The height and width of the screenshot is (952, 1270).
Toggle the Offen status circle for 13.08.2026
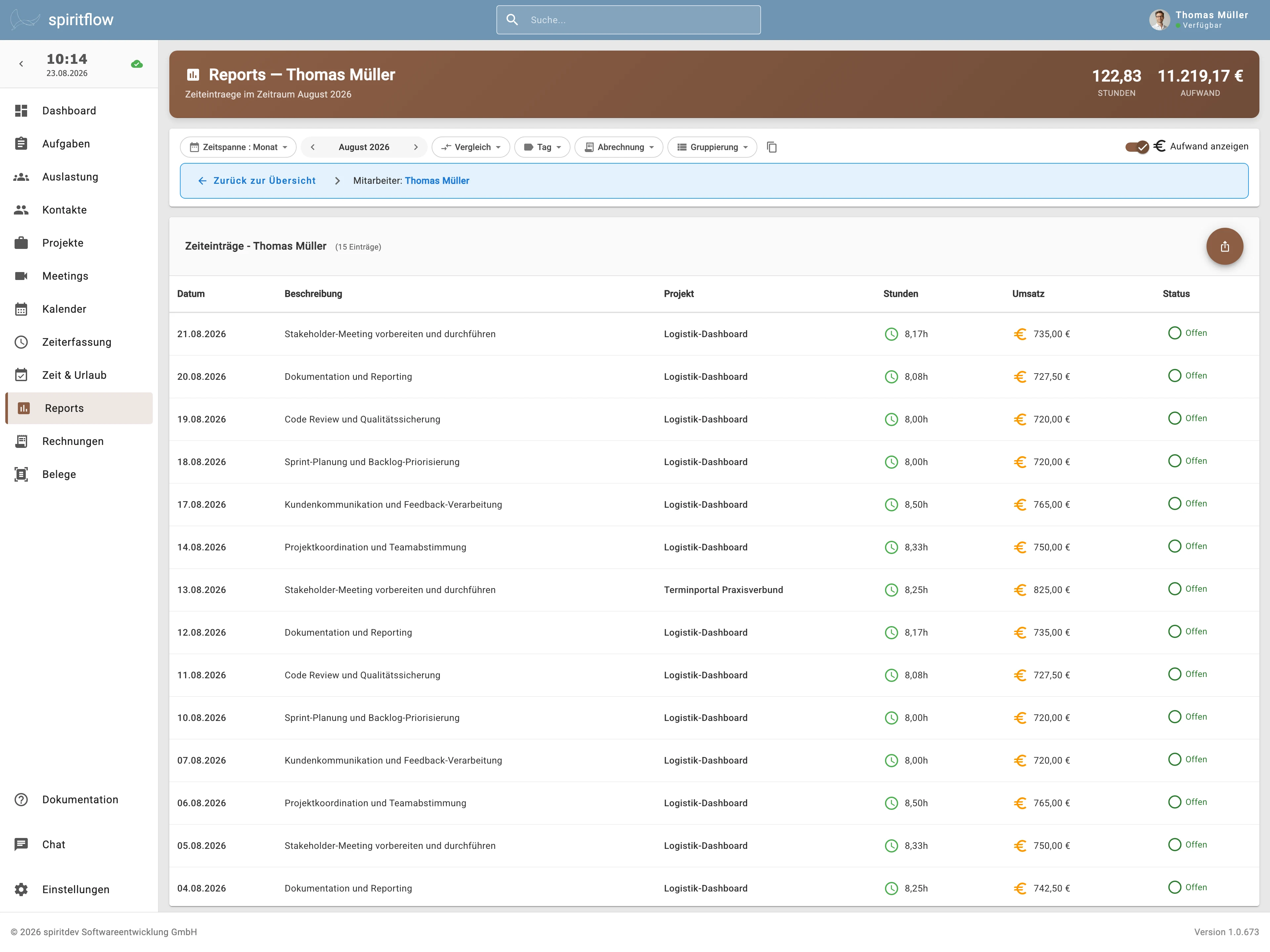click(1175, 589)
